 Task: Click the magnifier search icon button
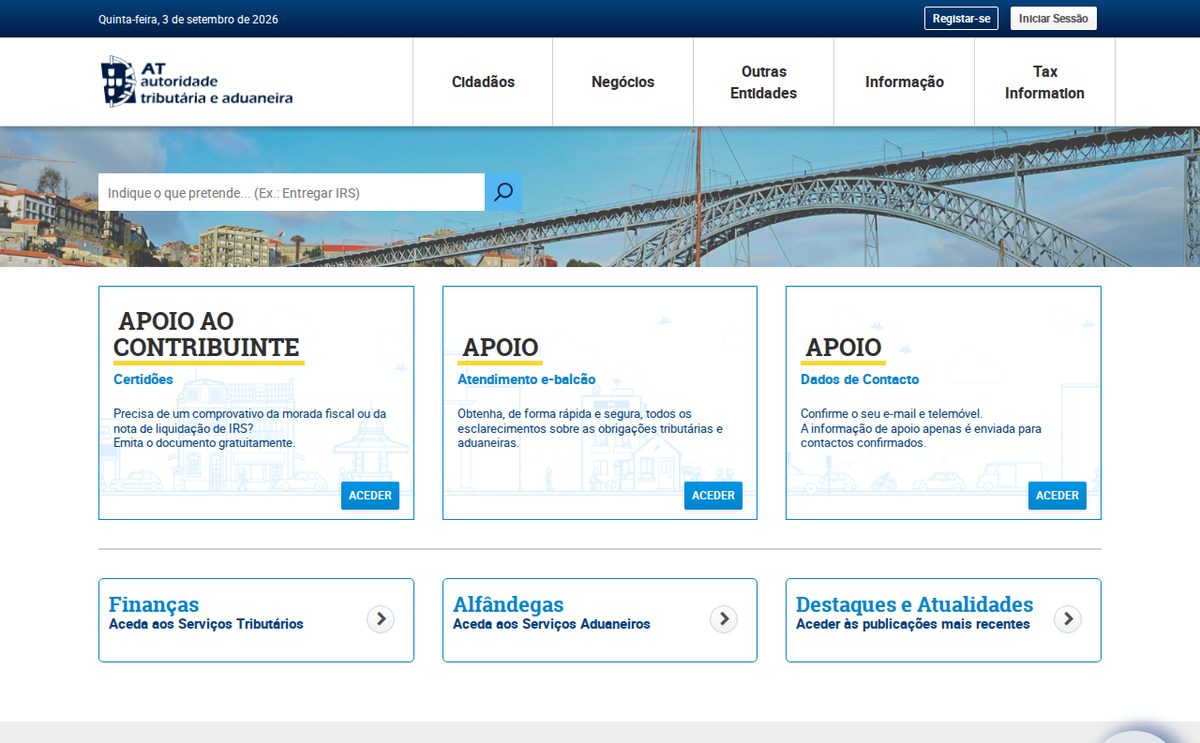tap(503, 192)
